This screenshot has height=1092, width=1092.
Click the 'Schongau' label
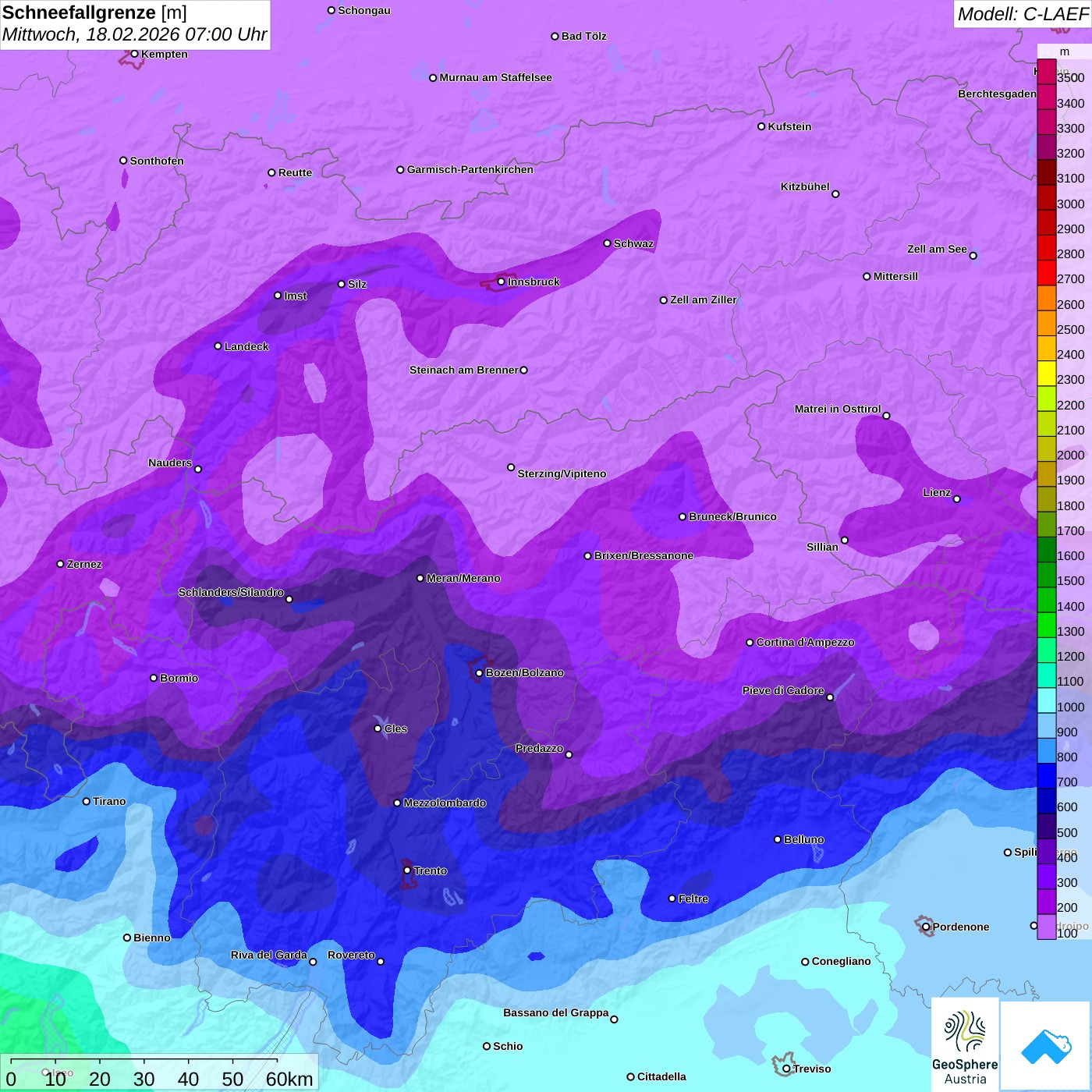click(x=364, y=10)
